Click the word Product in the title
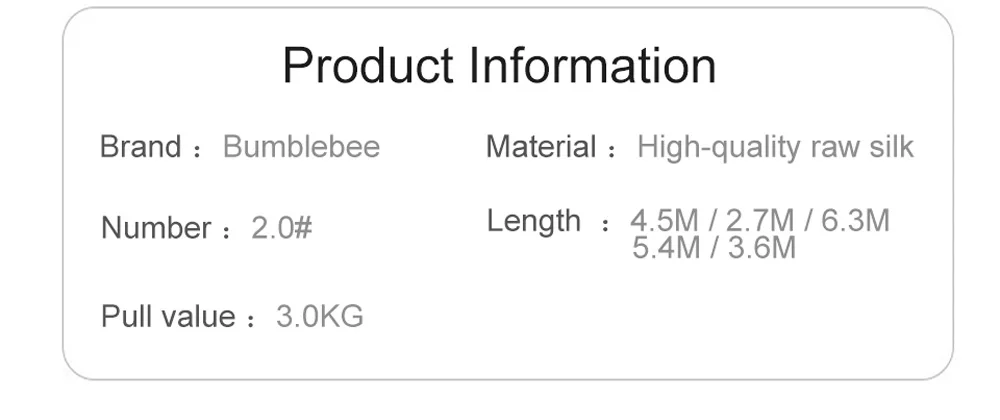 pos(368,65)
